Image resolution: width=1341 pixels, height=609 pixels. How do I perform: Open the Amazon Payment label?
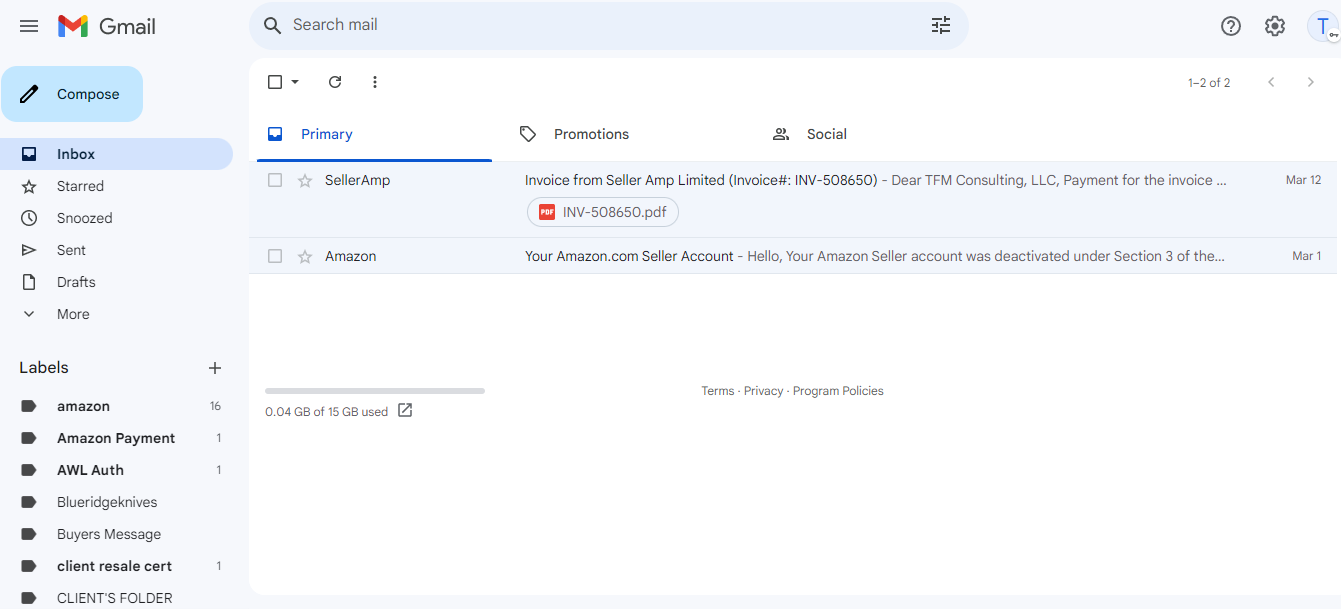[x=116, y=438]
